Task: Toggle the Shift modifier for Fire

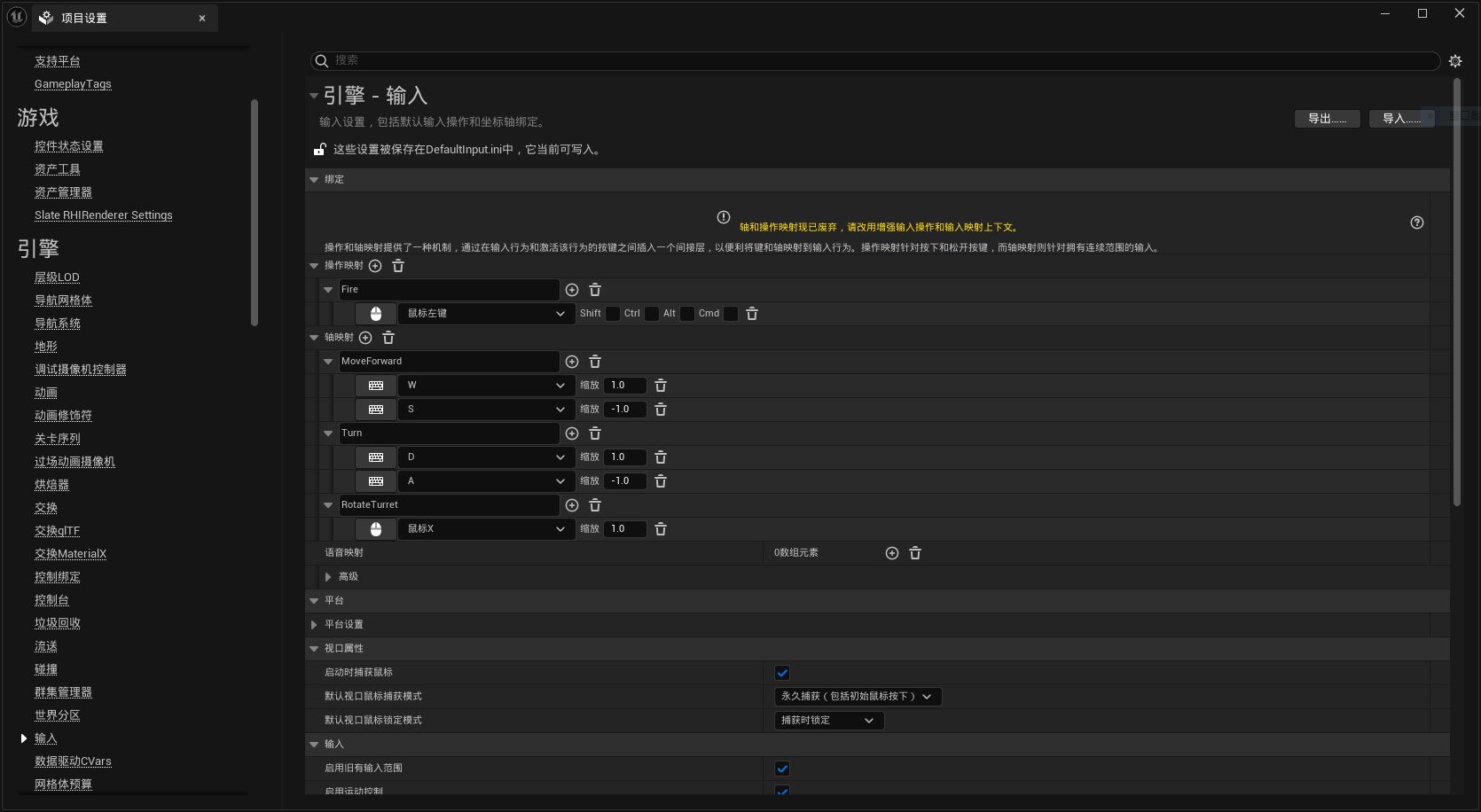Action: coord(613,314)
